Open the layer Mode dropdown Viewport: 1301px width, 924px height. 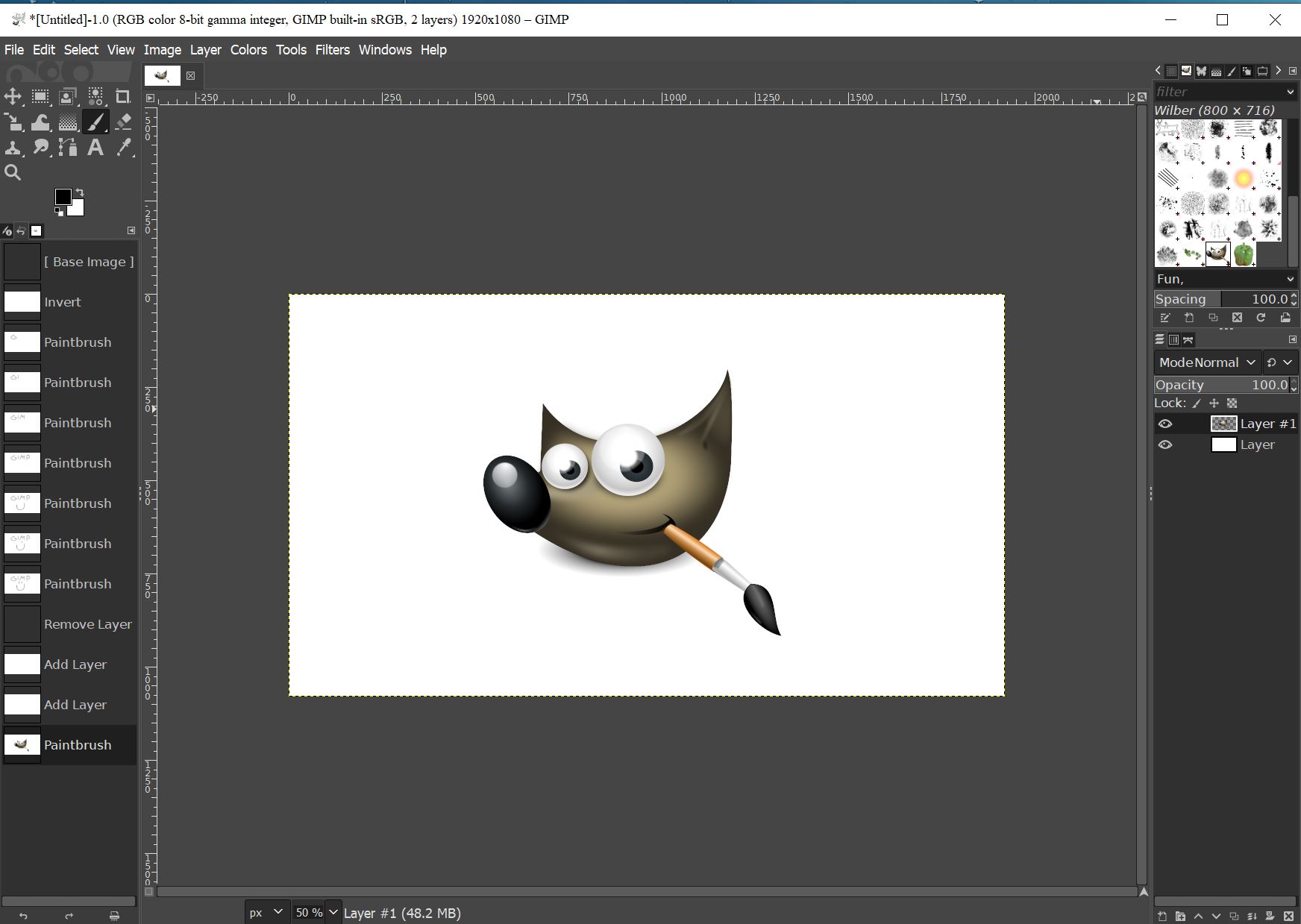pyautogui.click(x=1208, y=362)
